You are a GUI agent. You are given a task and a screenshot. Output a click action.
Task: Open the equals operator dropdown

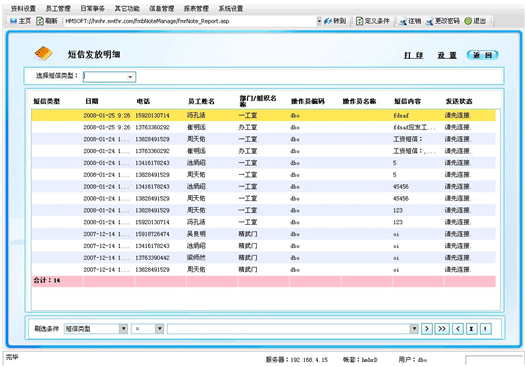(160, 329)
